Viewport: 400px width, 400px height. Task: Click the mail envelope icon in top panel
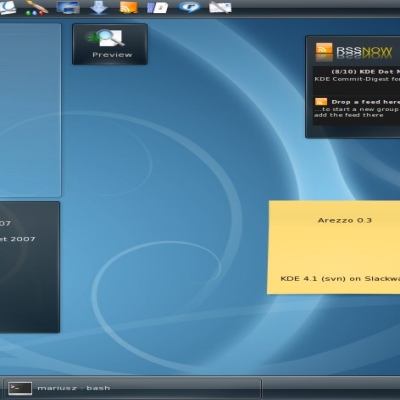[x=220, y=7]
